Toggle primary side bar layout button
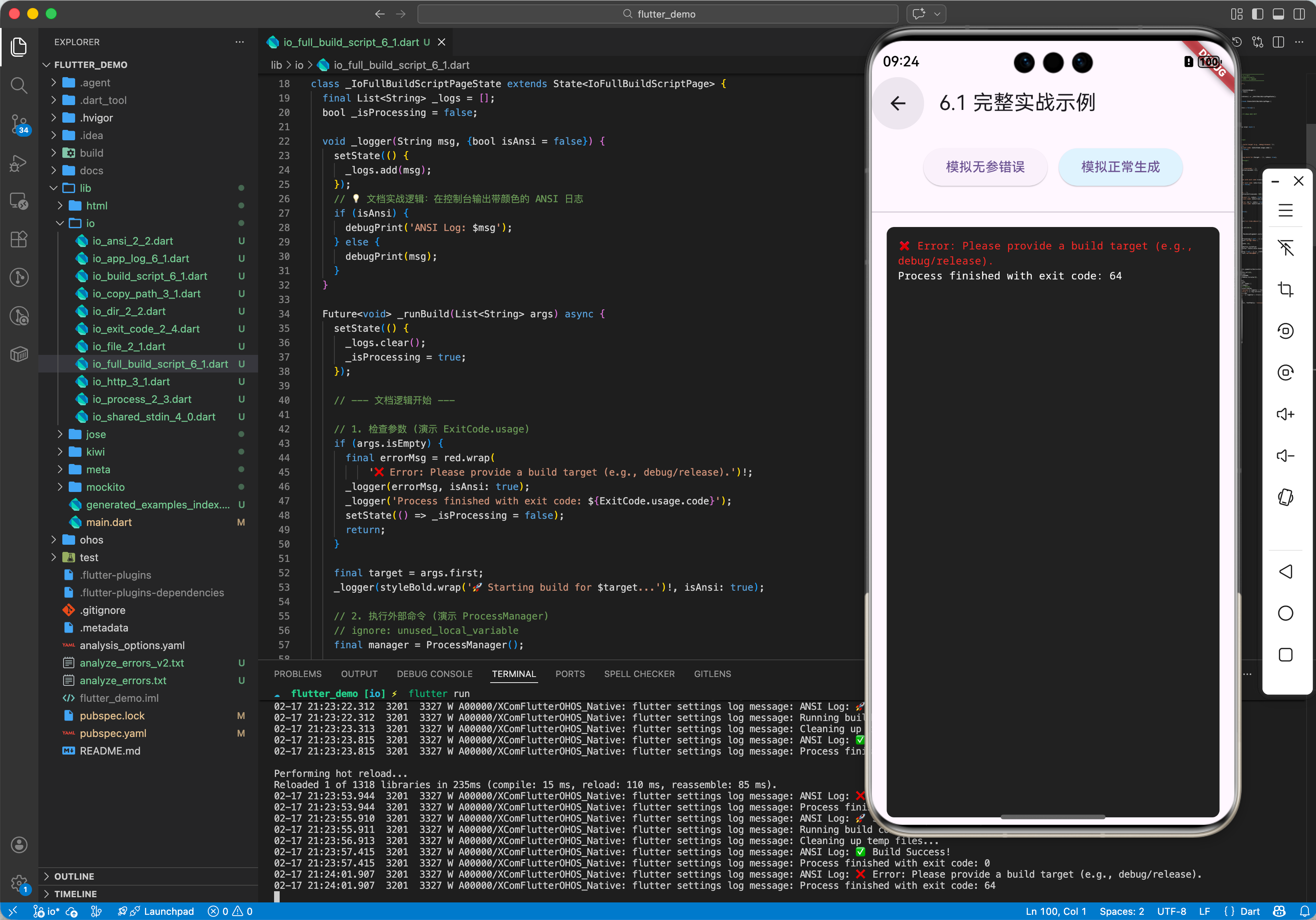The width and height of the screenshot is (1316, 920). pyautogui.click(x=1257, y=14)
